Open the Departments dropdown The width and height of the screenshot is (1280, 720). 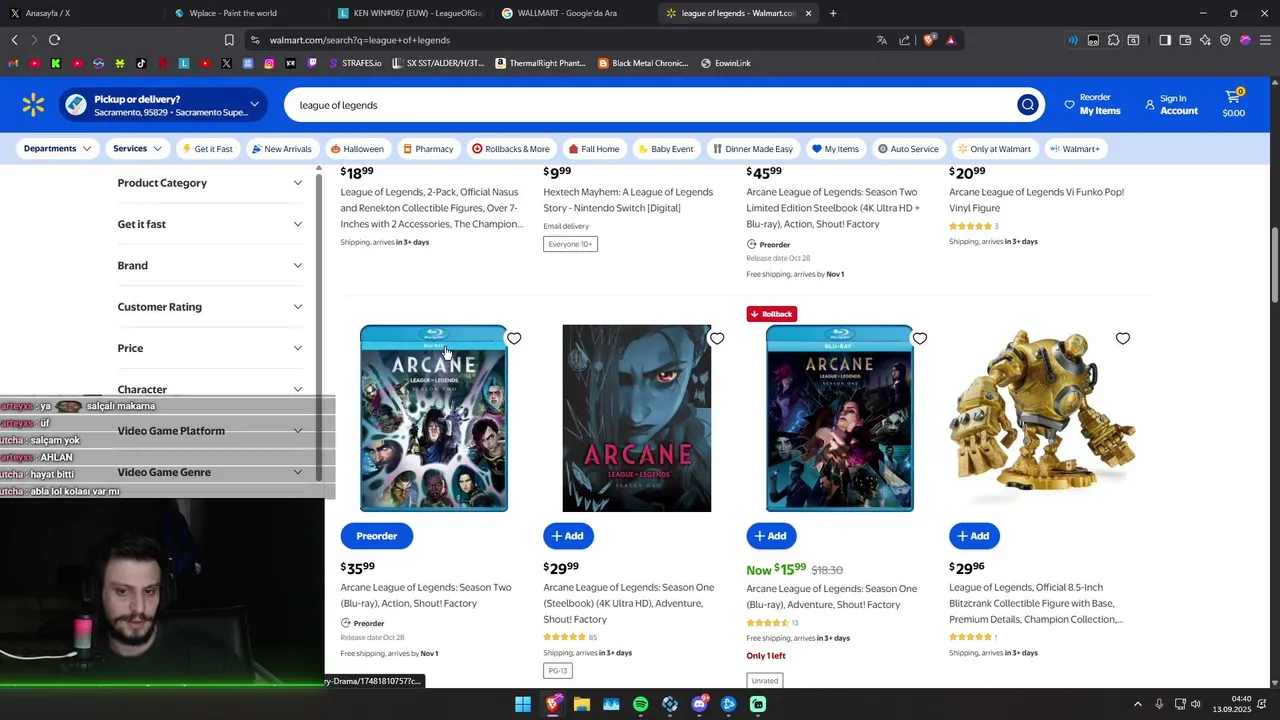tap(57, 149)
